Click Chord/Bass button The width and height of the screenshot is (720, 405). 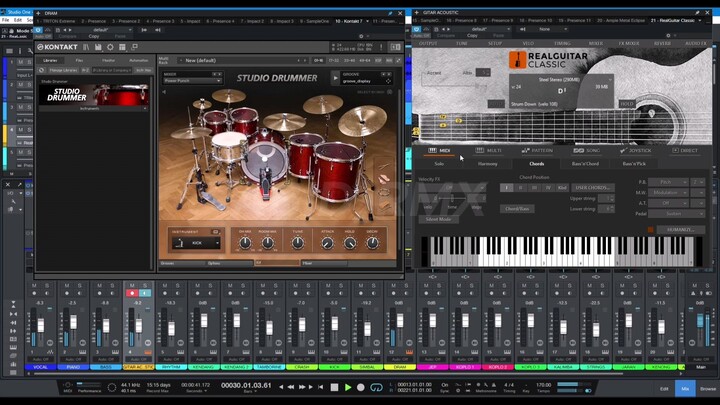tap(517, 209)
